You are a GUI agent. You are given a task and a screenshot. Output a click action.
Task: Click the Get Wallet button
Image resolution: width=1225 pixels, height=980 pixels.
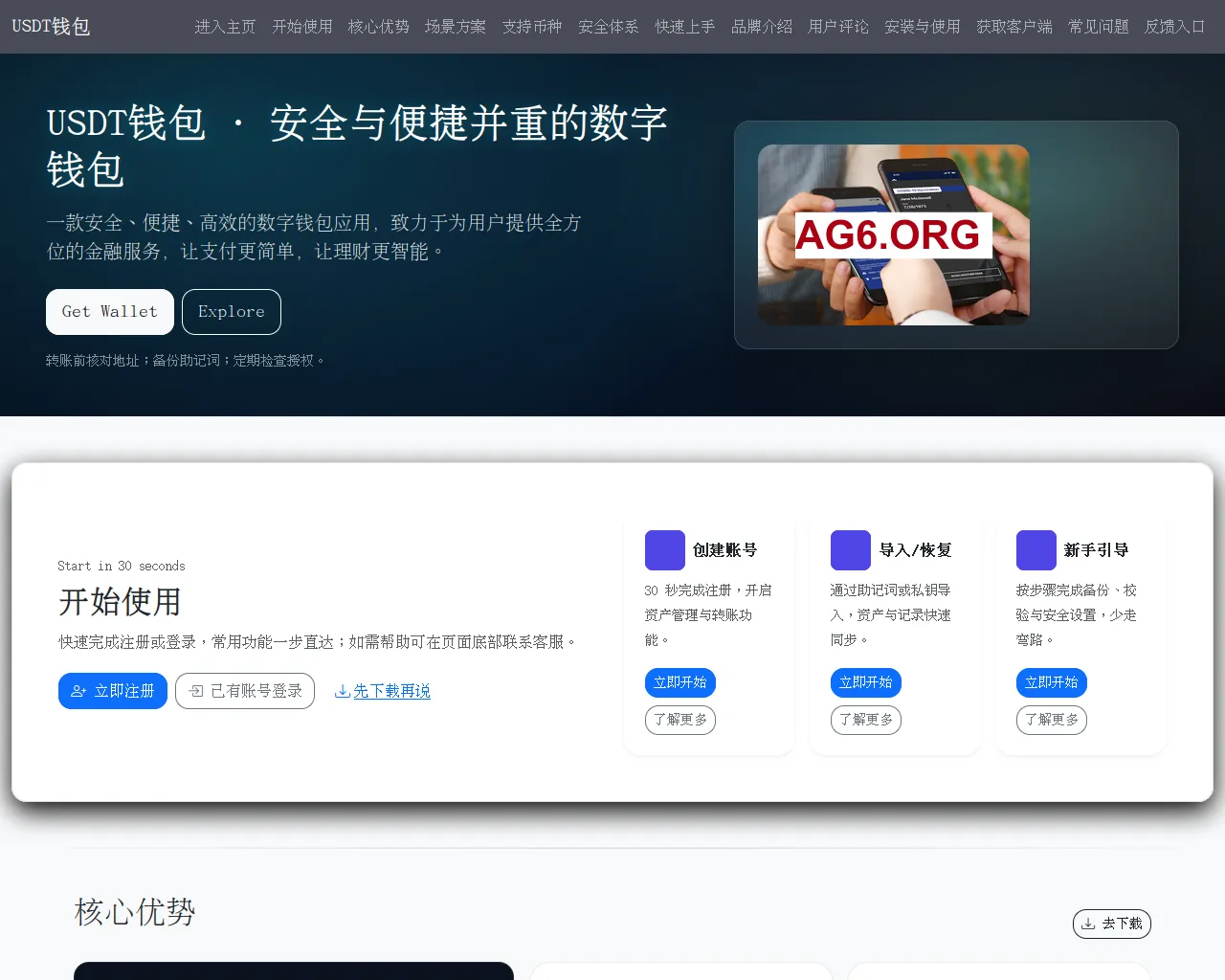click(110, 312)
